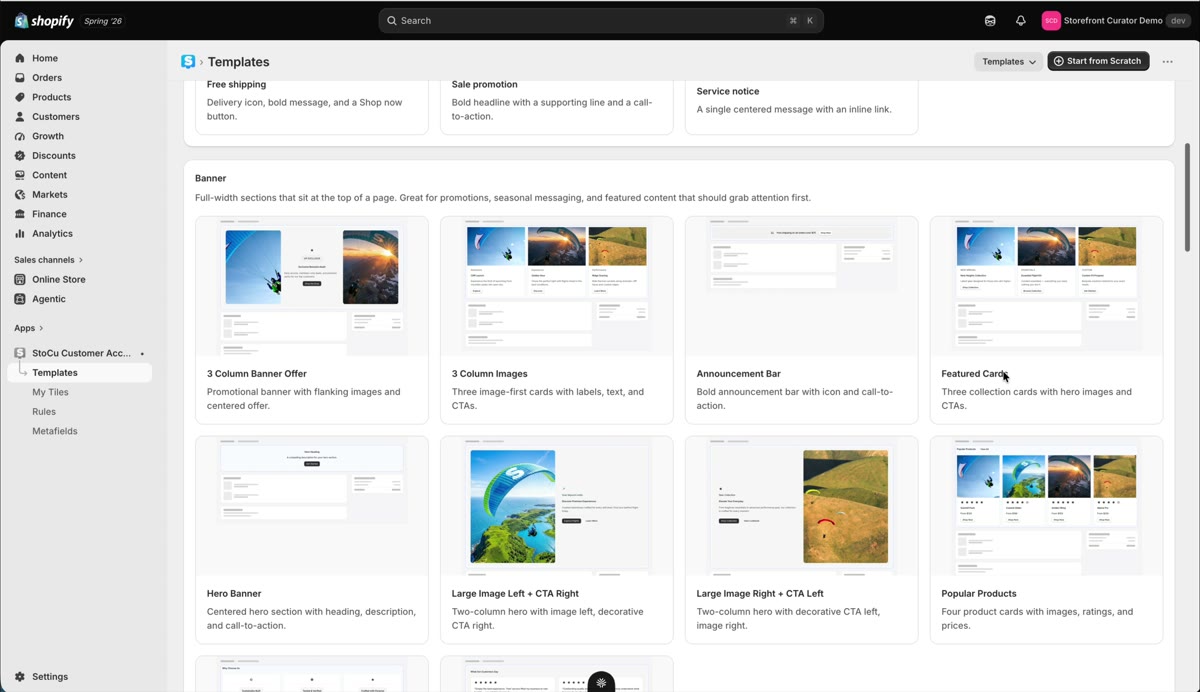
Task: Click the Orders icon in sidebar
Action: click(x=20, y=77)
